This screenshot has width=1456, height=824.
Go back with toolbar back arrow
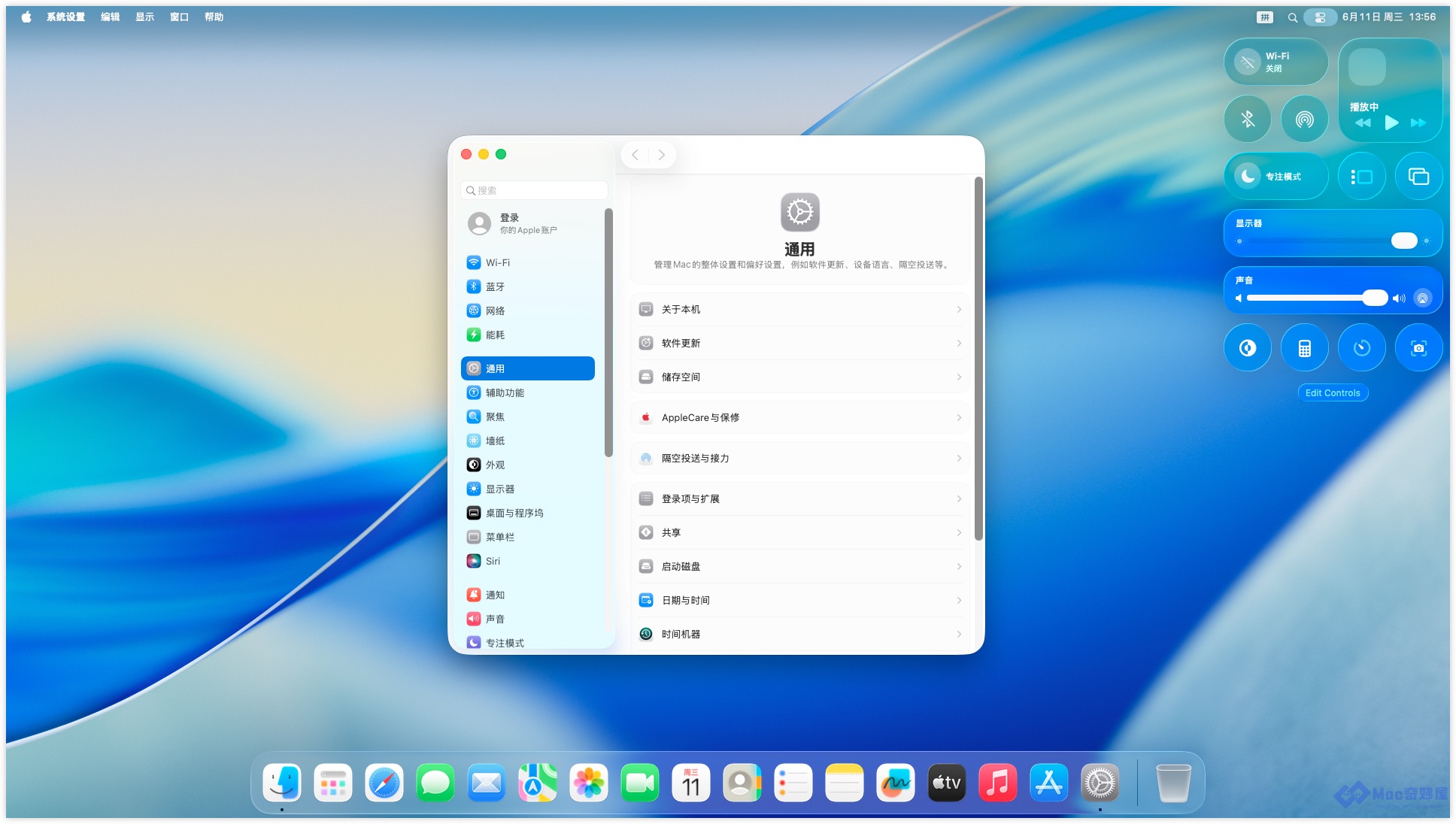click(635, 155)
